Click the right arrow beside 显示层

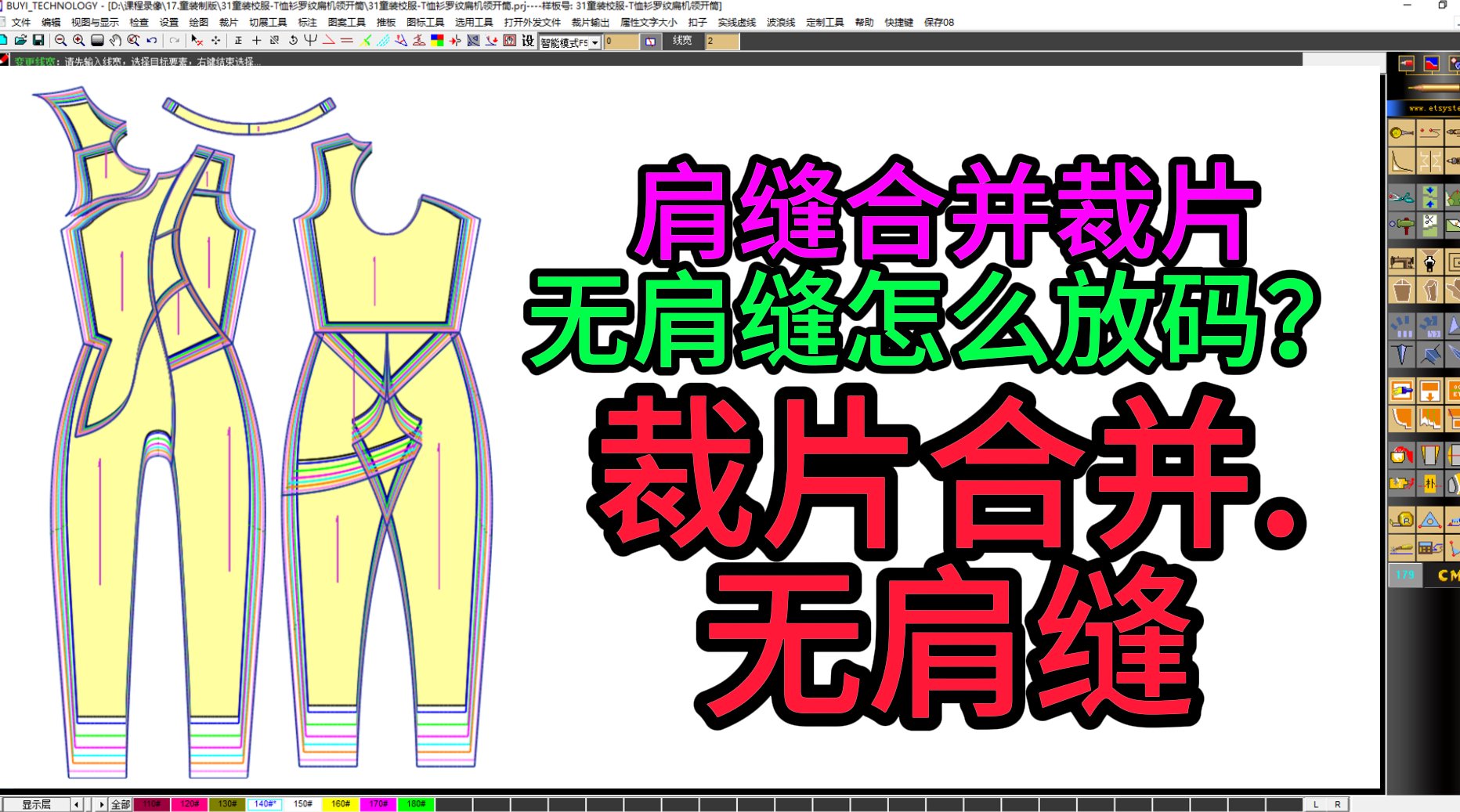(101, 803)
